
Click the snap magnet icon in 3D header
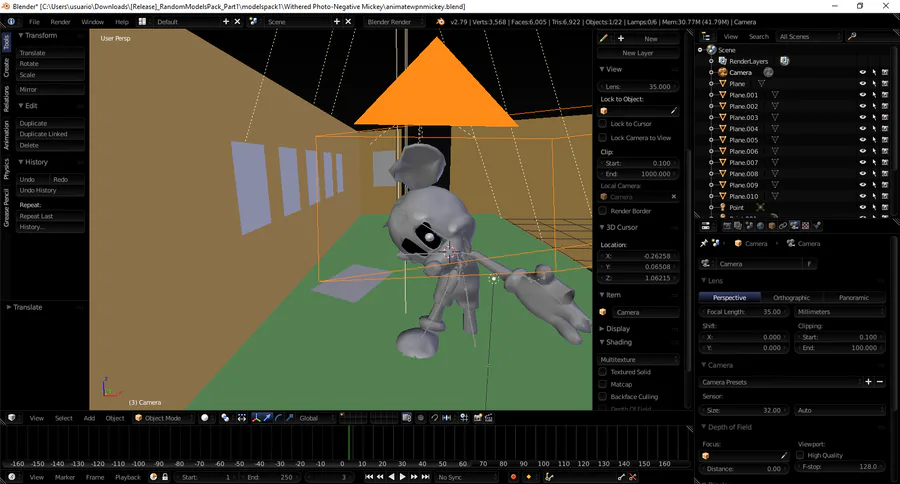435,418
